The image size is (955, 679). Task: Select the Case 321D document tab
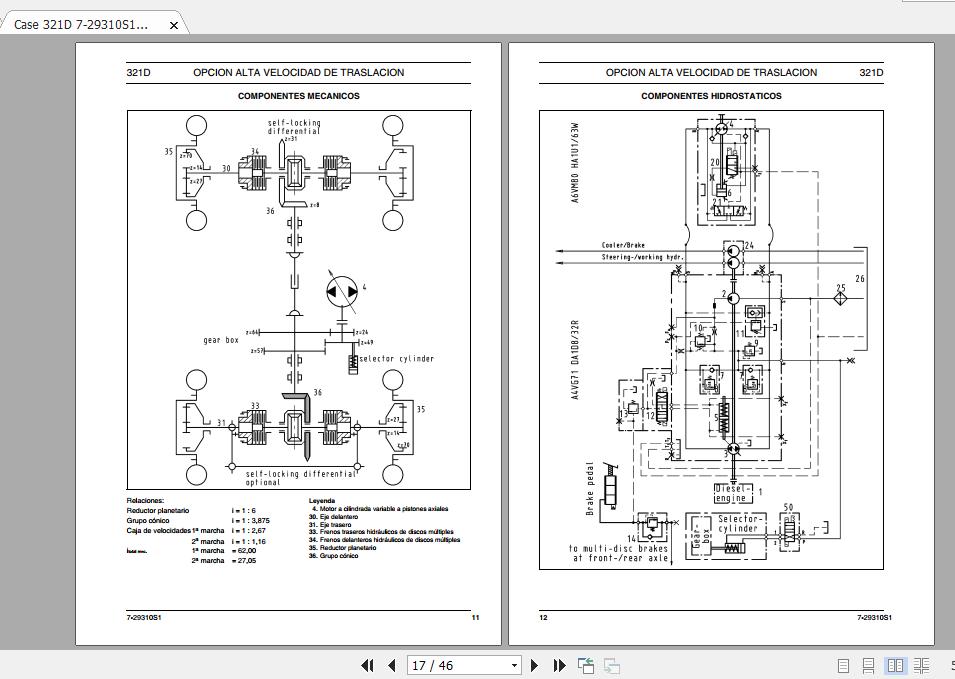coord(82,25)
